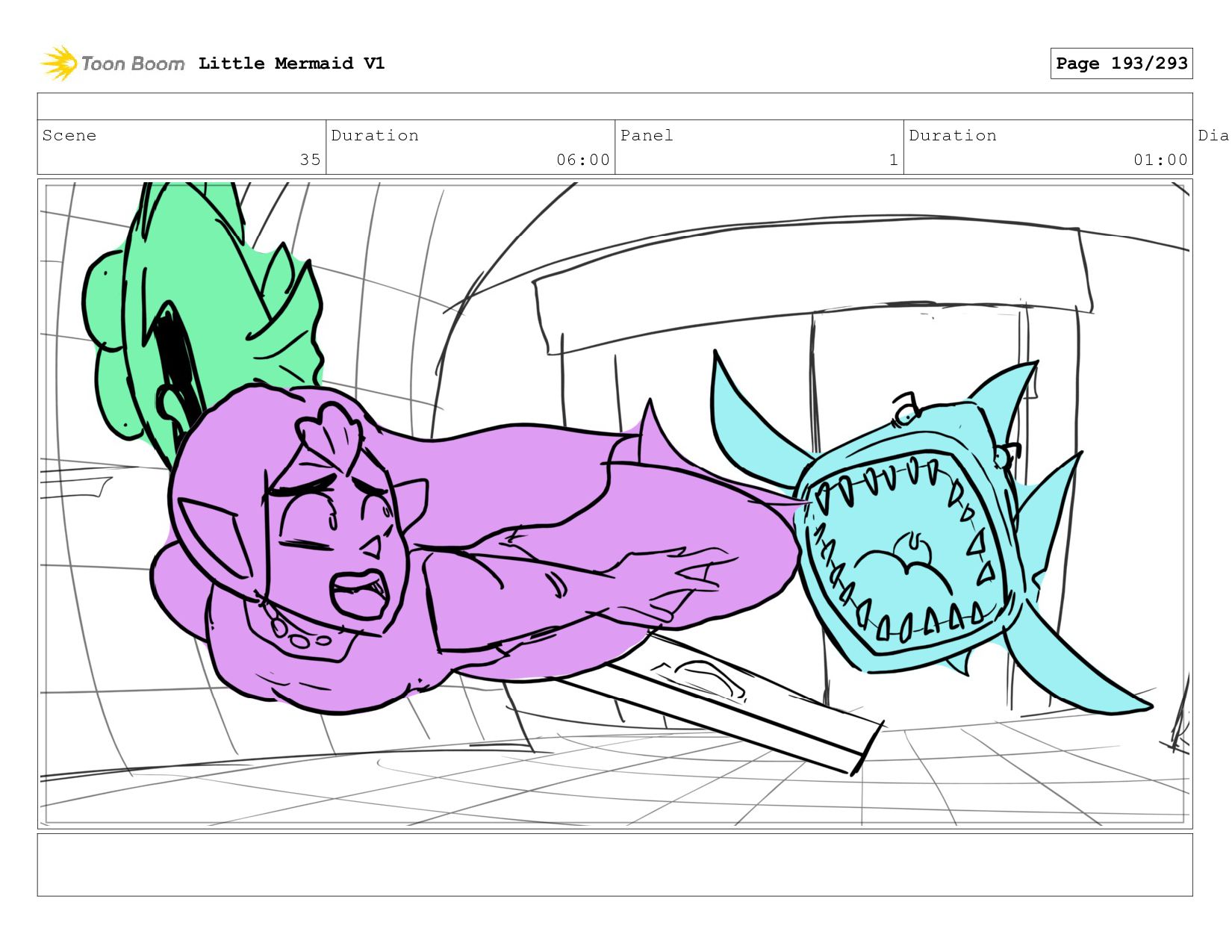Click the panel duration value '01:00'
Image resolution: width=1232 pixels, height=952 pixels.
coord(1160,160)
